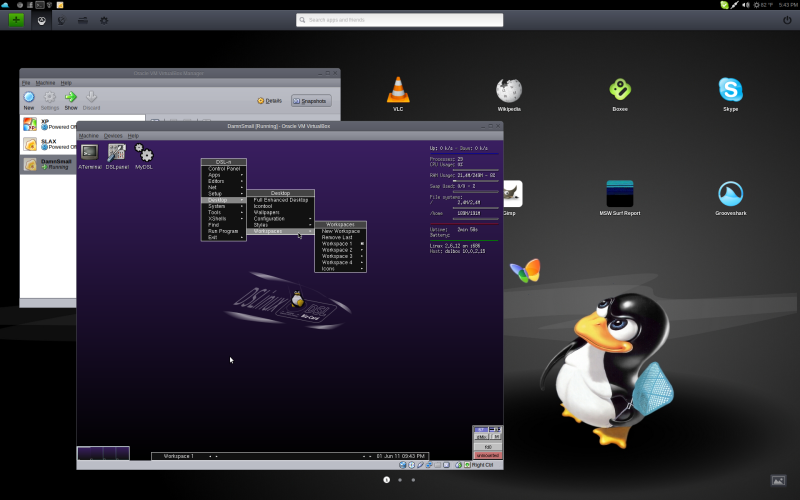The height and width of the screenshot is (500, 800).
Task: Select the face icon tab in launcher bar
Action: tap(41, 21)
